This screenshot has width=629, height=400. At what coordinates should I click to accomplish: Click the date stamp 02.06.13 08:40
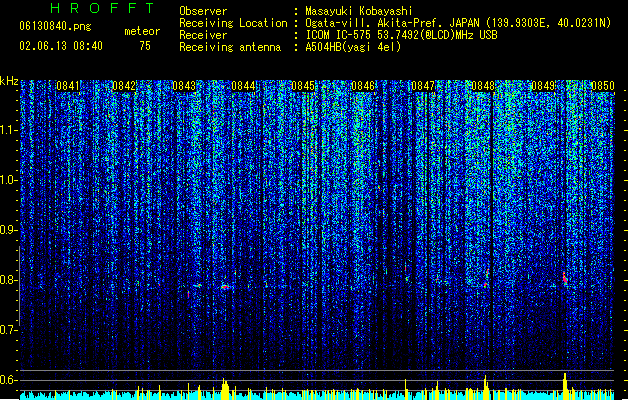click(x=61, y=46)
